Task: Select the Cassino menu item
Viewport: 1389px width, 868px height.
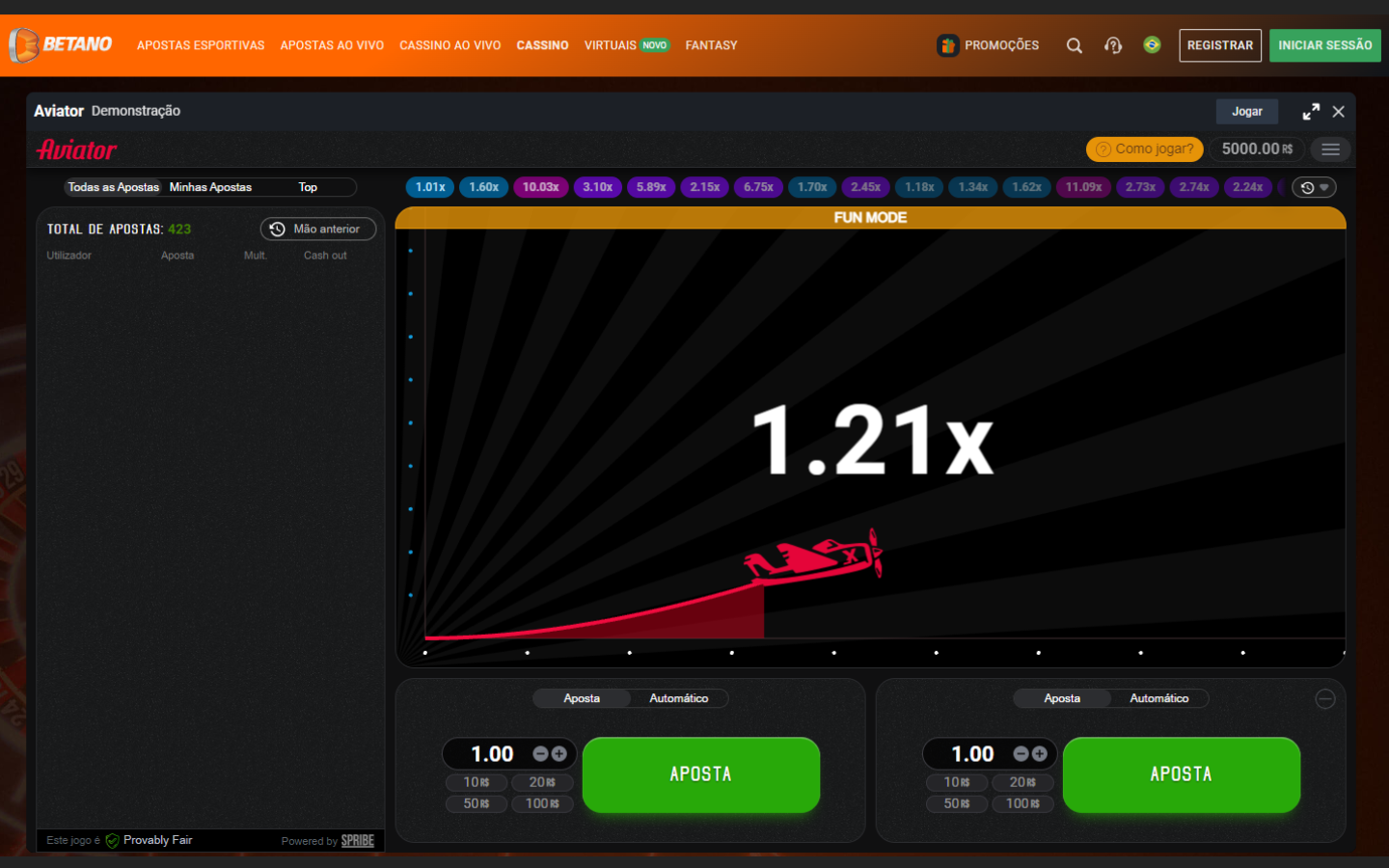Action: pyautogui.click(x=543, y=45)
